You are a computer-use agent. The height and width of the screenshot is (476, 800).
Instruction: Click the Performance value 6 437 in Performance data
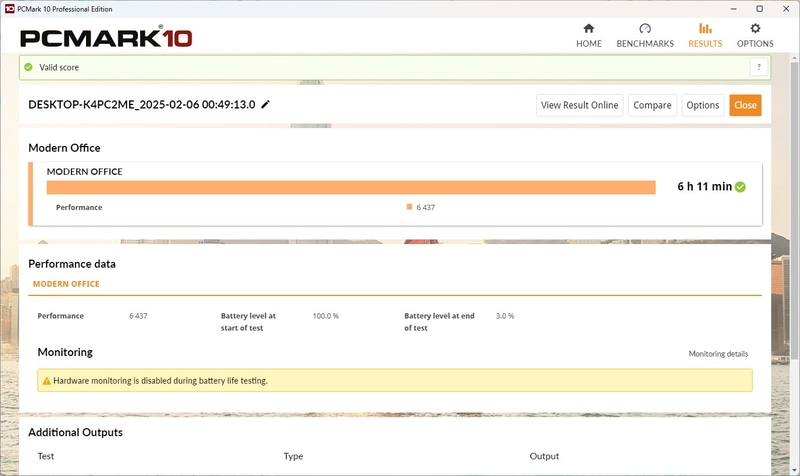(x=138, y=316)
